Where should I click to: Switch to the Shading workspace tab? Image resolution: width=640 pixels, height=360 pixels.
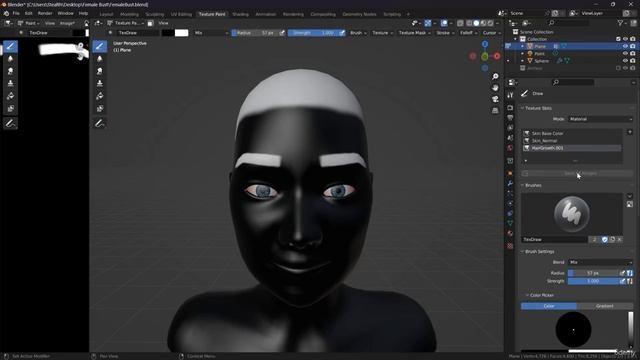pos(240,14)
